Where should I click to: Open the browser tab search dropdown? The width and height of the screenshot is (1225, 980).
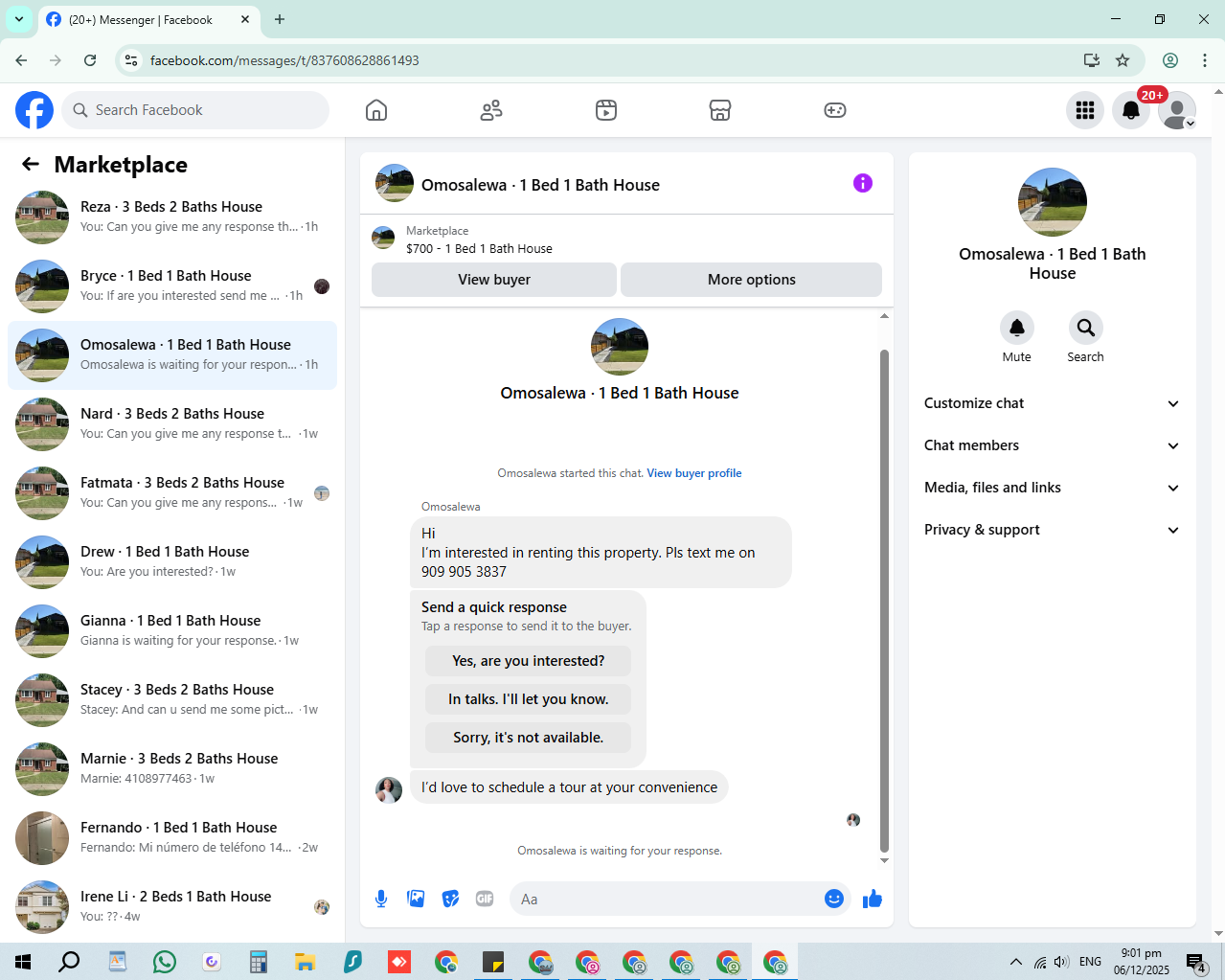(19, 19)
